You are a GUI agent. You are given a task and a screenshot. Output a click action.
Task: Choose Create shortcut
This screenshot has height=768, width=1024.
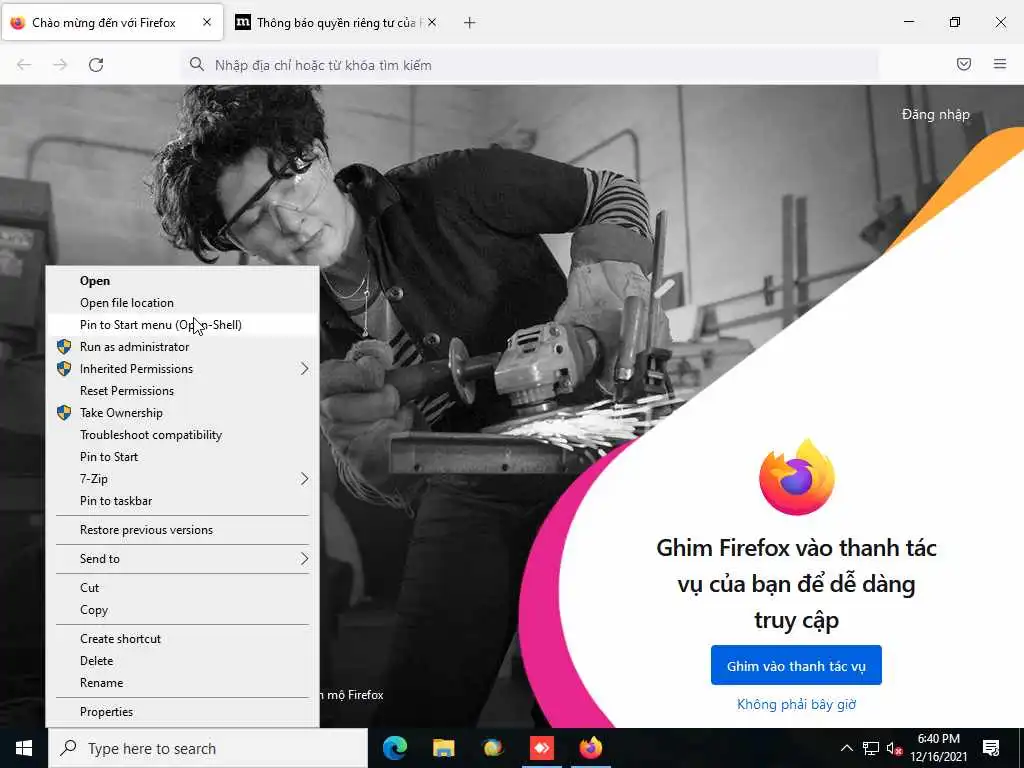point(183,639)
